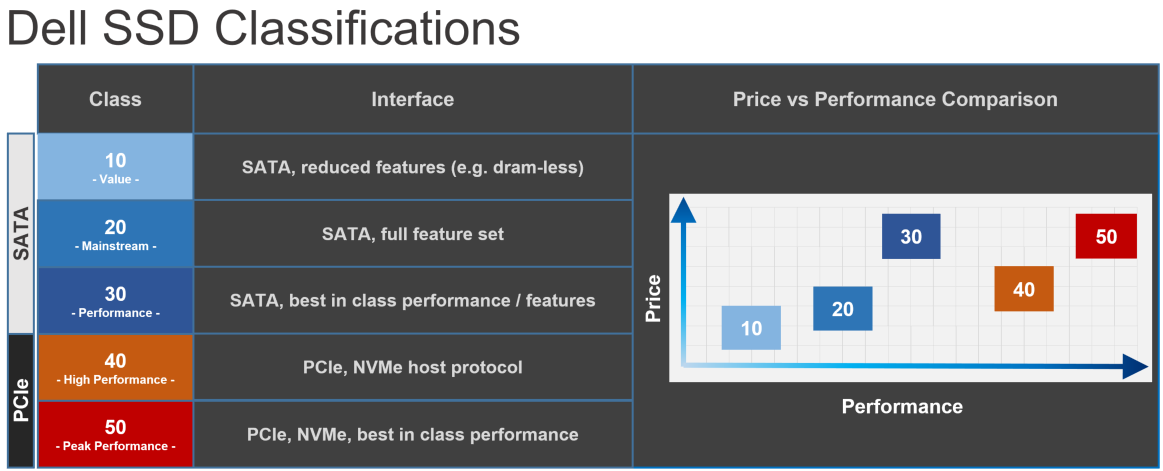Image resolution: width=1163 pixels, height=471 pixels.
Task: Click the "Class" column header
Action: (x=115, y=99)
